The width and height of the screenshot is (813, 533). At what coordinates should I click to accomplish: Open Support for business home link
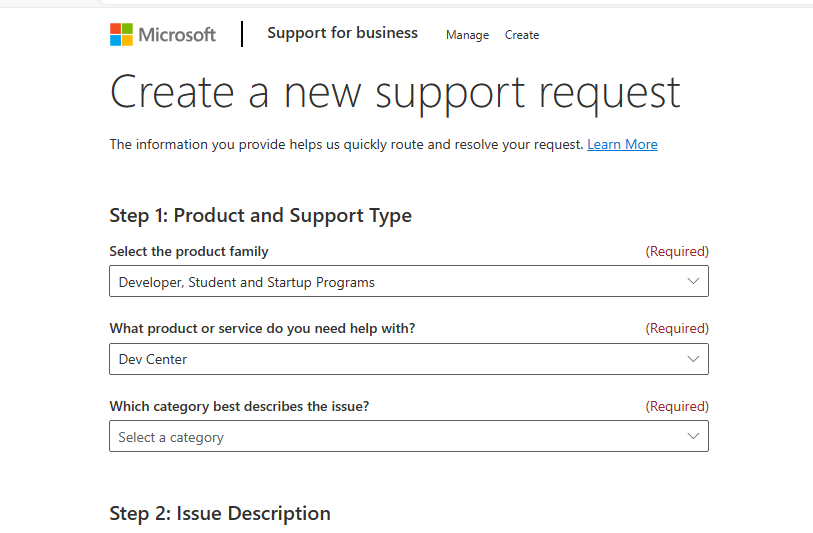342,33
